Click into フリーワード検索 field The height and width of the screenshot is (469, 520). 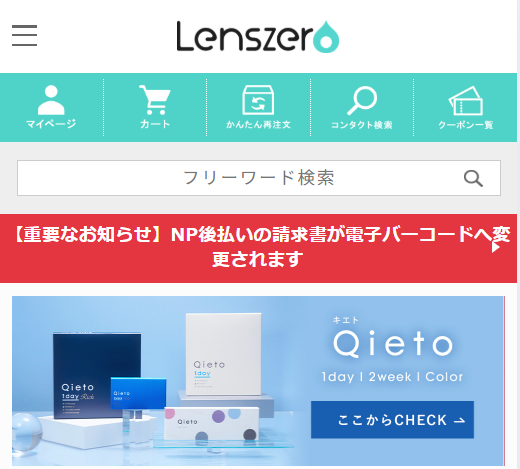(259, 178)
